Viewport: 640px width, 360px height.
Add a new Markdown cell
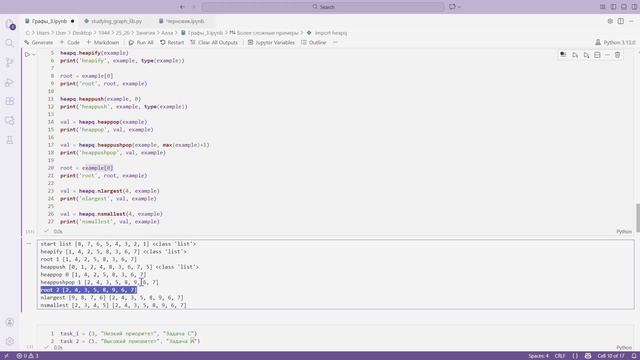click(102, 42)
